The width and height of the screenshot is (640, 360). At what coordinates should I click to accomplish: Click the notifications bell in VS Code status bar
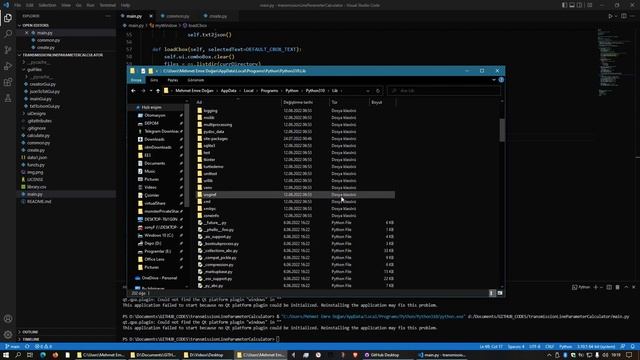click(633, 347)
